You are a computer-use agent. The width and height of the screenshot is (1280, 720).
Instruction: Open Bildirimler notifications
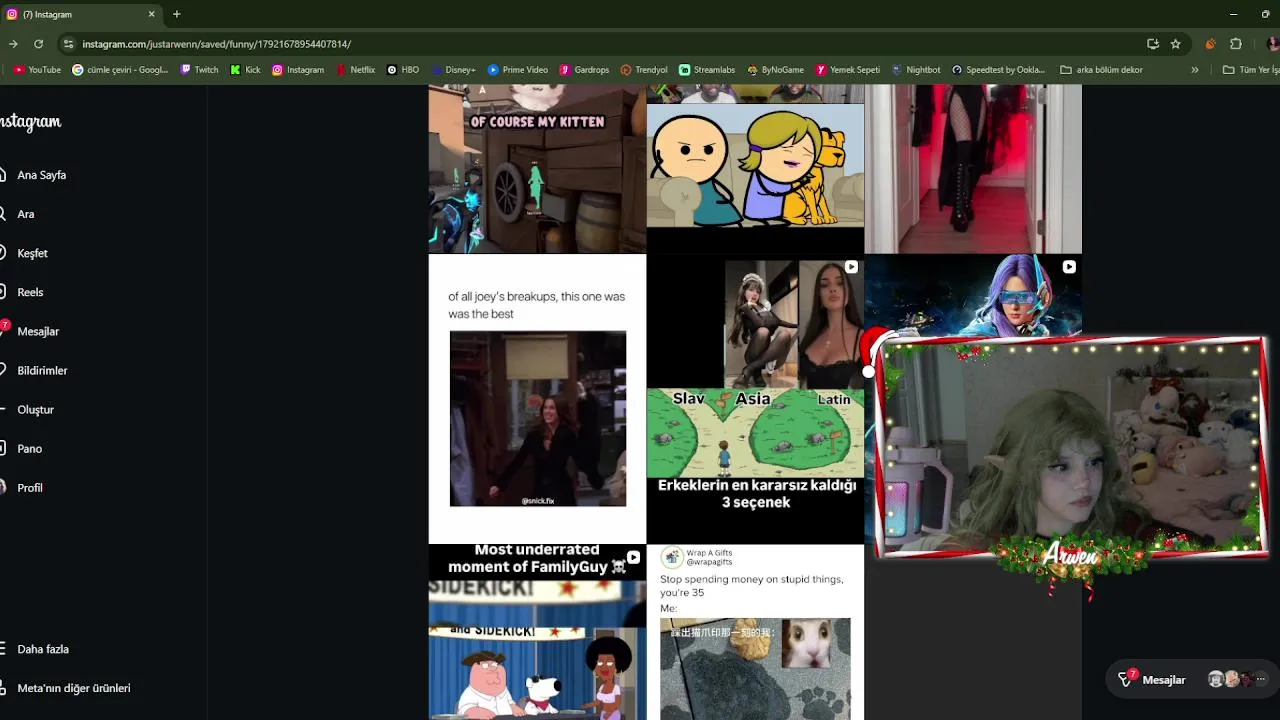[42, 370]
